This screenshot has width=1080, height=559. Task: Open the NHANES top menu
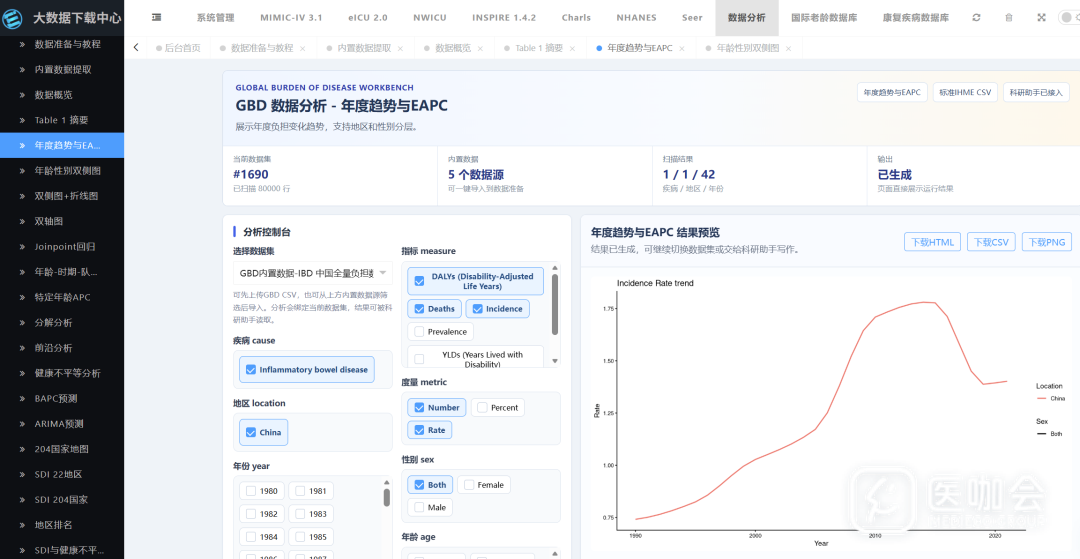point(636,18)
